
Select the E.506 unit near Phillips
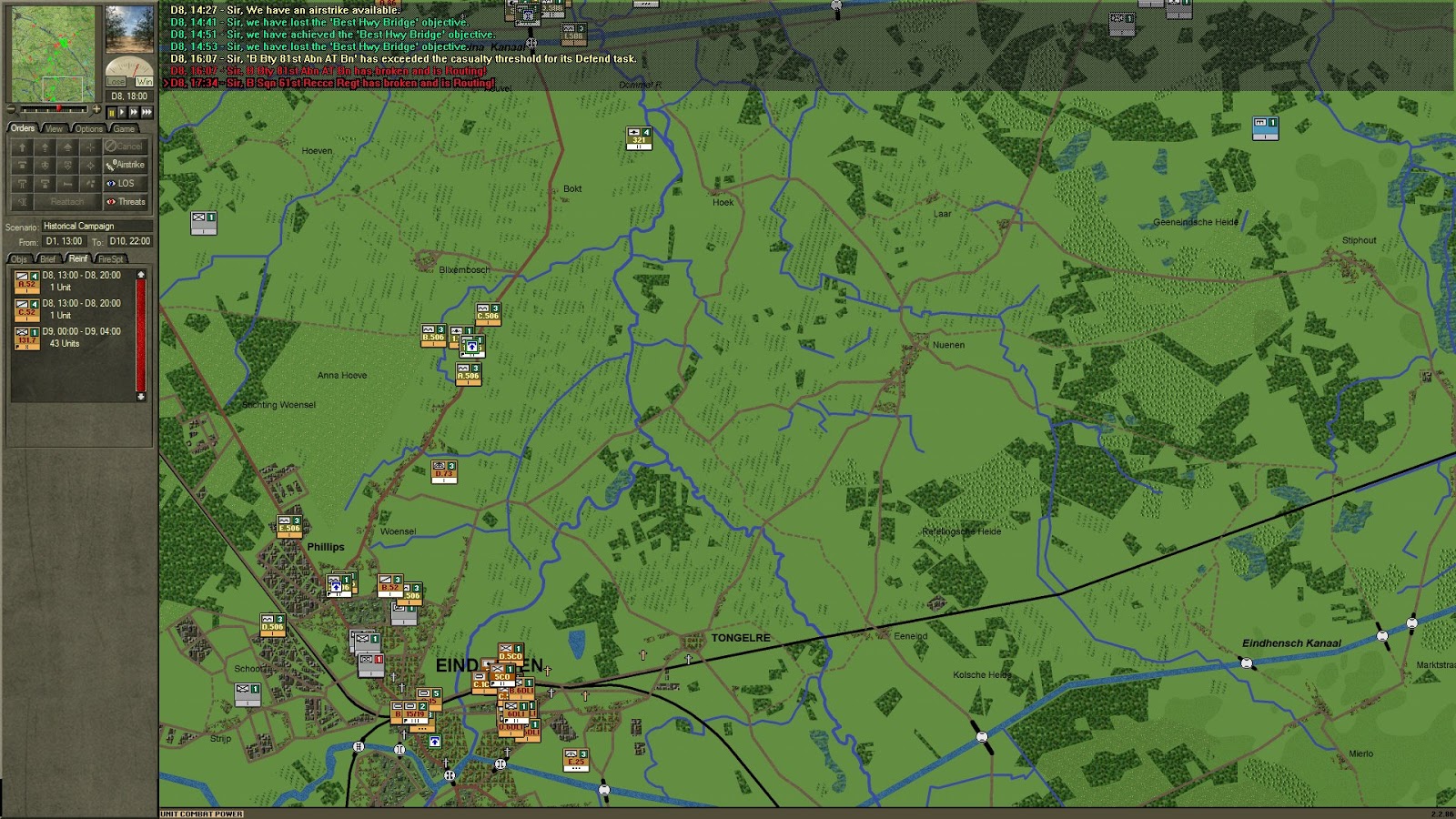pyautogui.click(x=289, y=527)
